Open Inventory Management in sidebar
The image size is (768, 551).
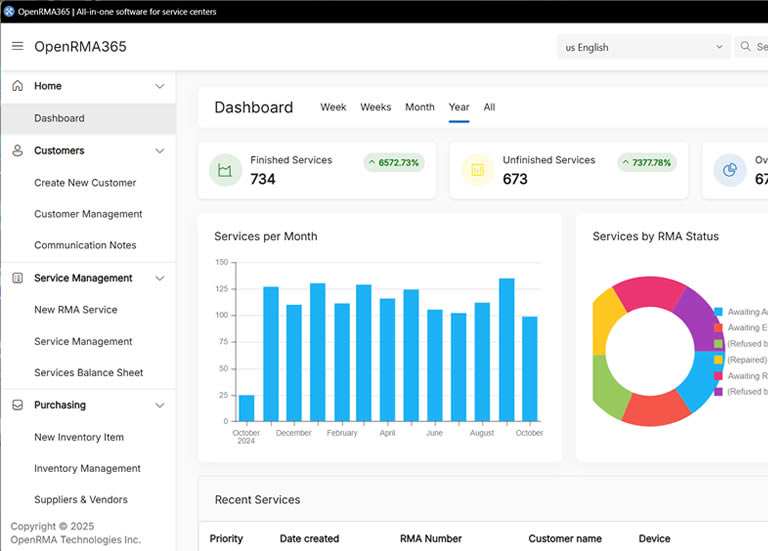(87, 468)
